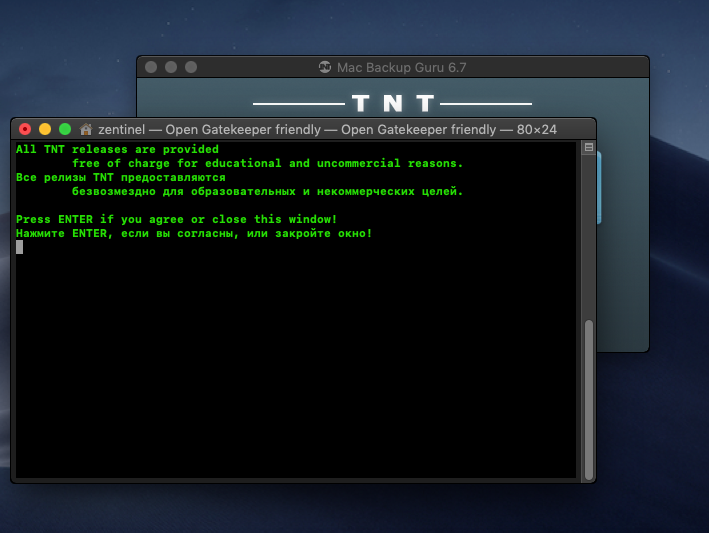Click the Russian 'Нажмите ENTER' line
709x533 pixels.
pos(193,233)
